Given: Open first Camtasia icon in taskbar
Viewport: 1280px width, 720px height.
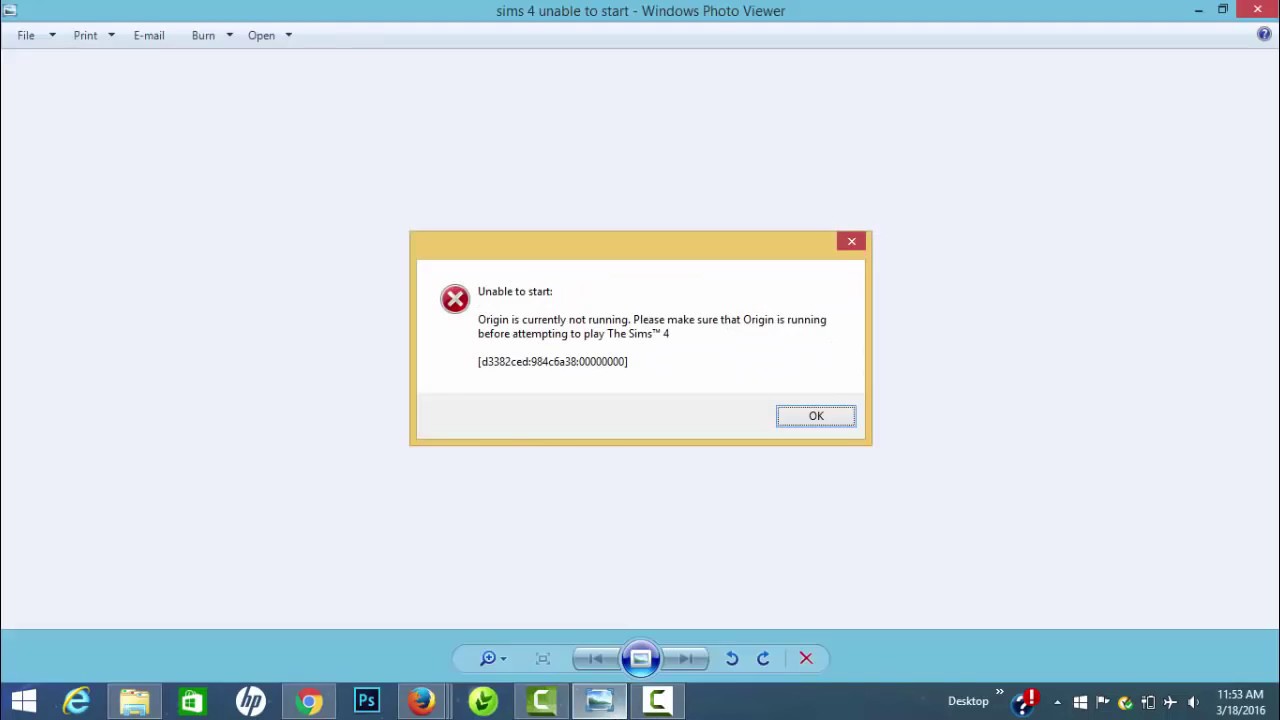Looking at the screenshot, I should pyautogui.click(x=542, y=702).
